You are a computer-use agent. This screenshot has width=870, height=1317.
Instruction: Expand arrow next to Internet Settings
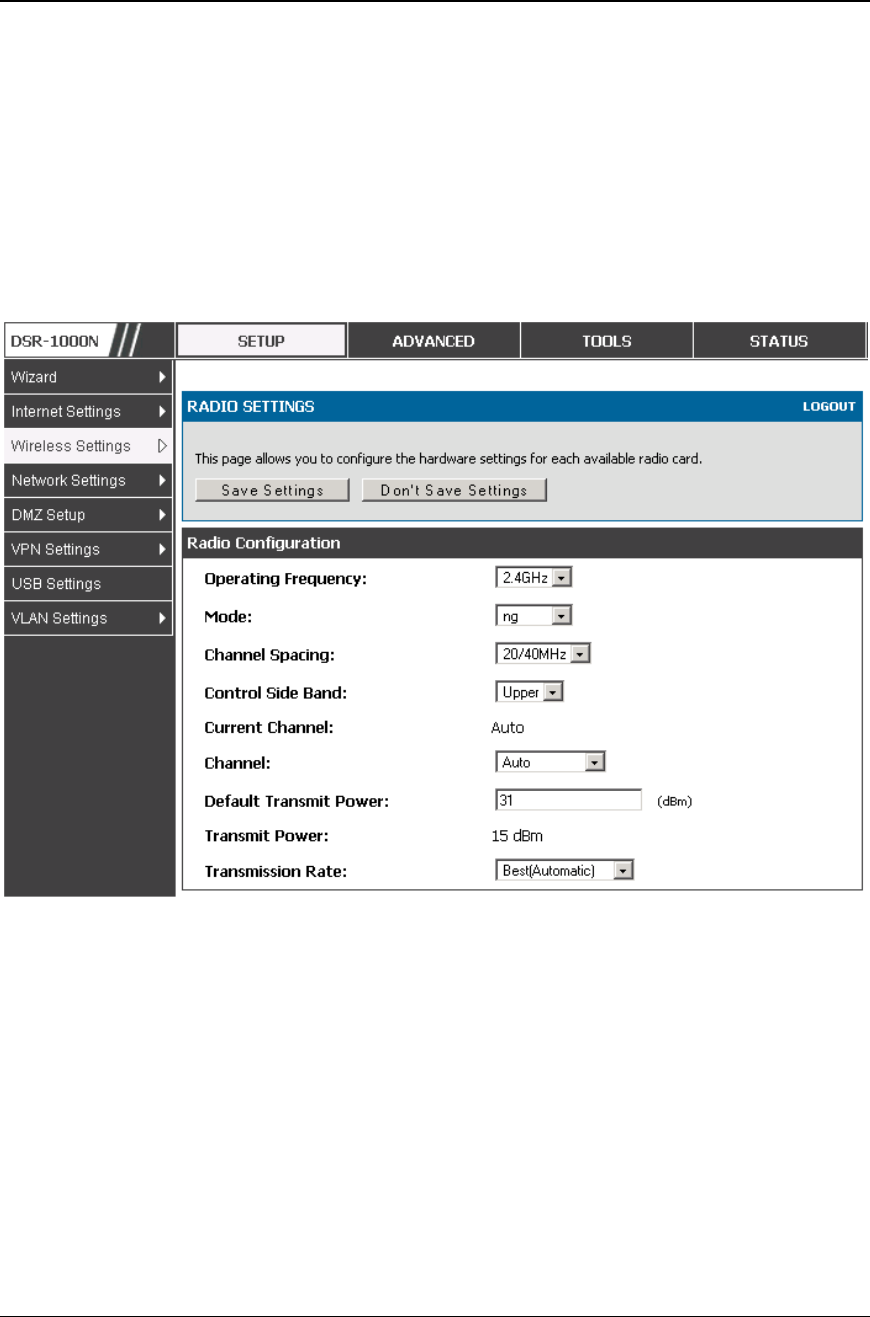162,412
